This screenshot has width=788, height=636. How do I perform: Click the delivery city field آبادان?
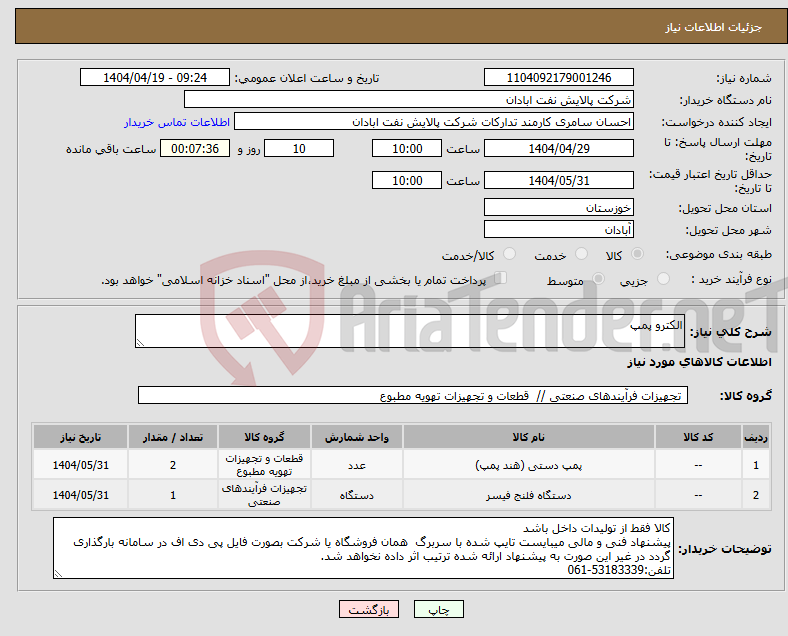pos(559,230)
